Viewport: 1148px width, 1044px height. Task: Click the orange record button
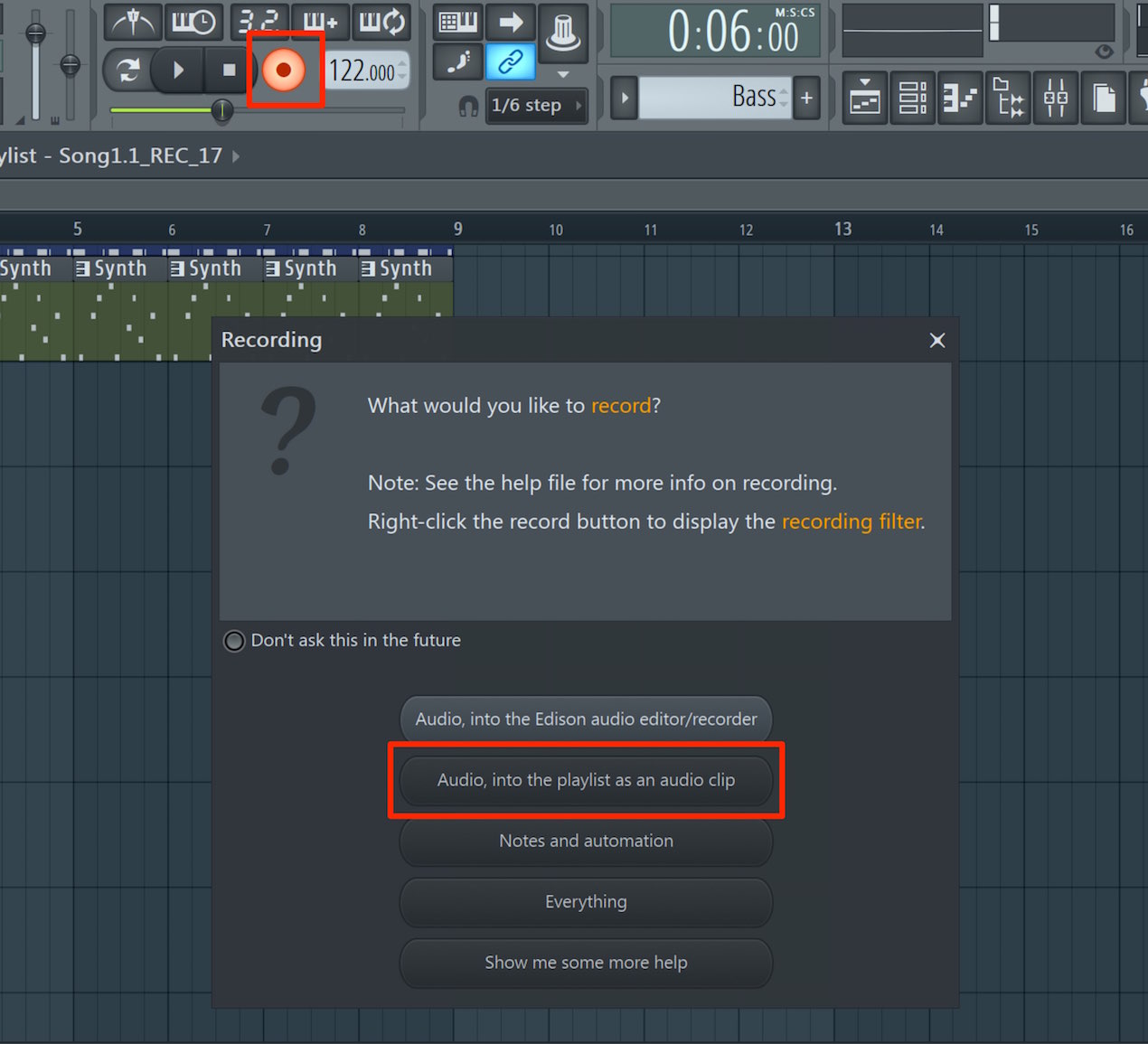284,71
